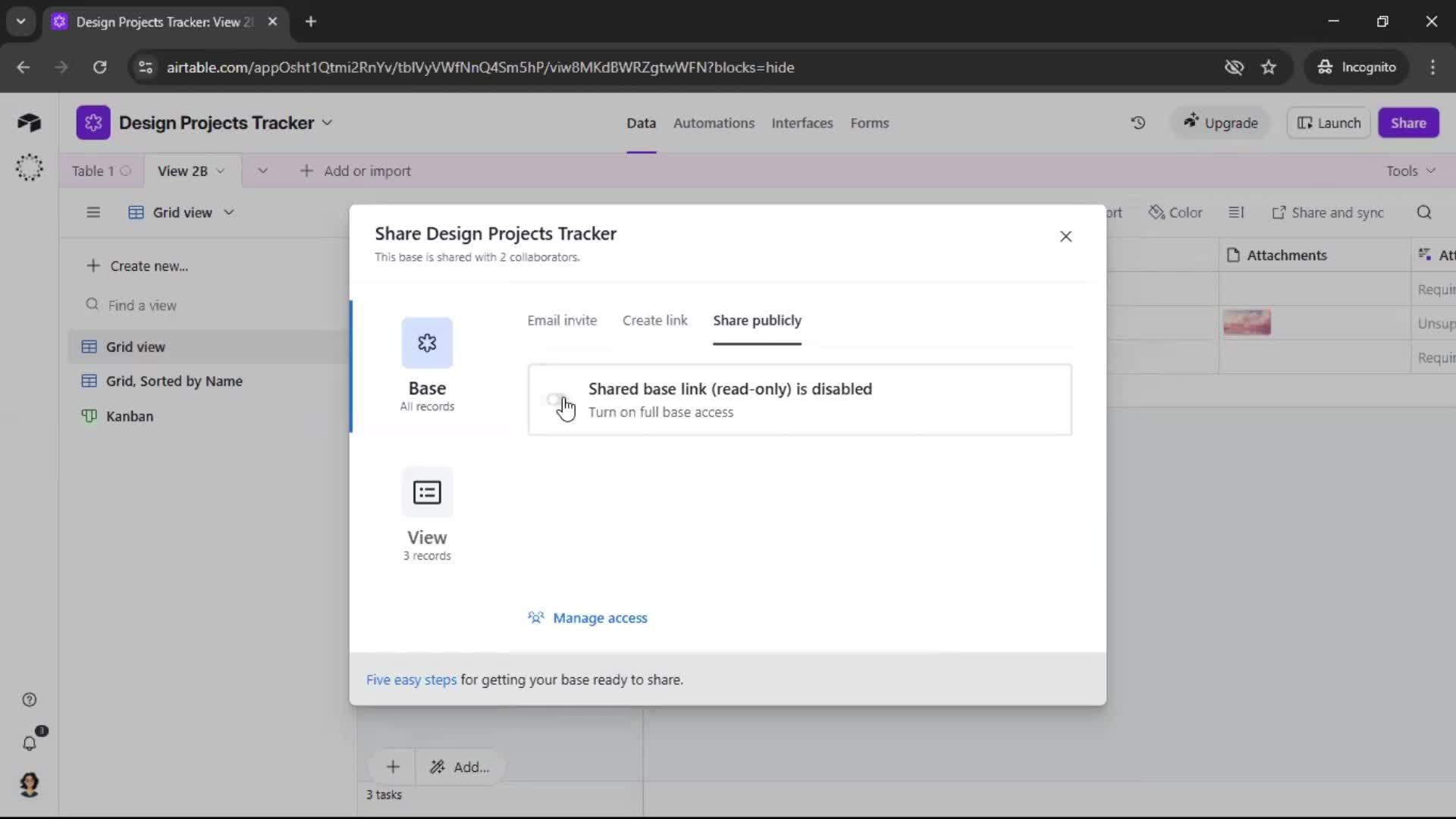This screenshot has height=819, width=1456.
Task: Select the Base sharing option icon
Action: 427,343
